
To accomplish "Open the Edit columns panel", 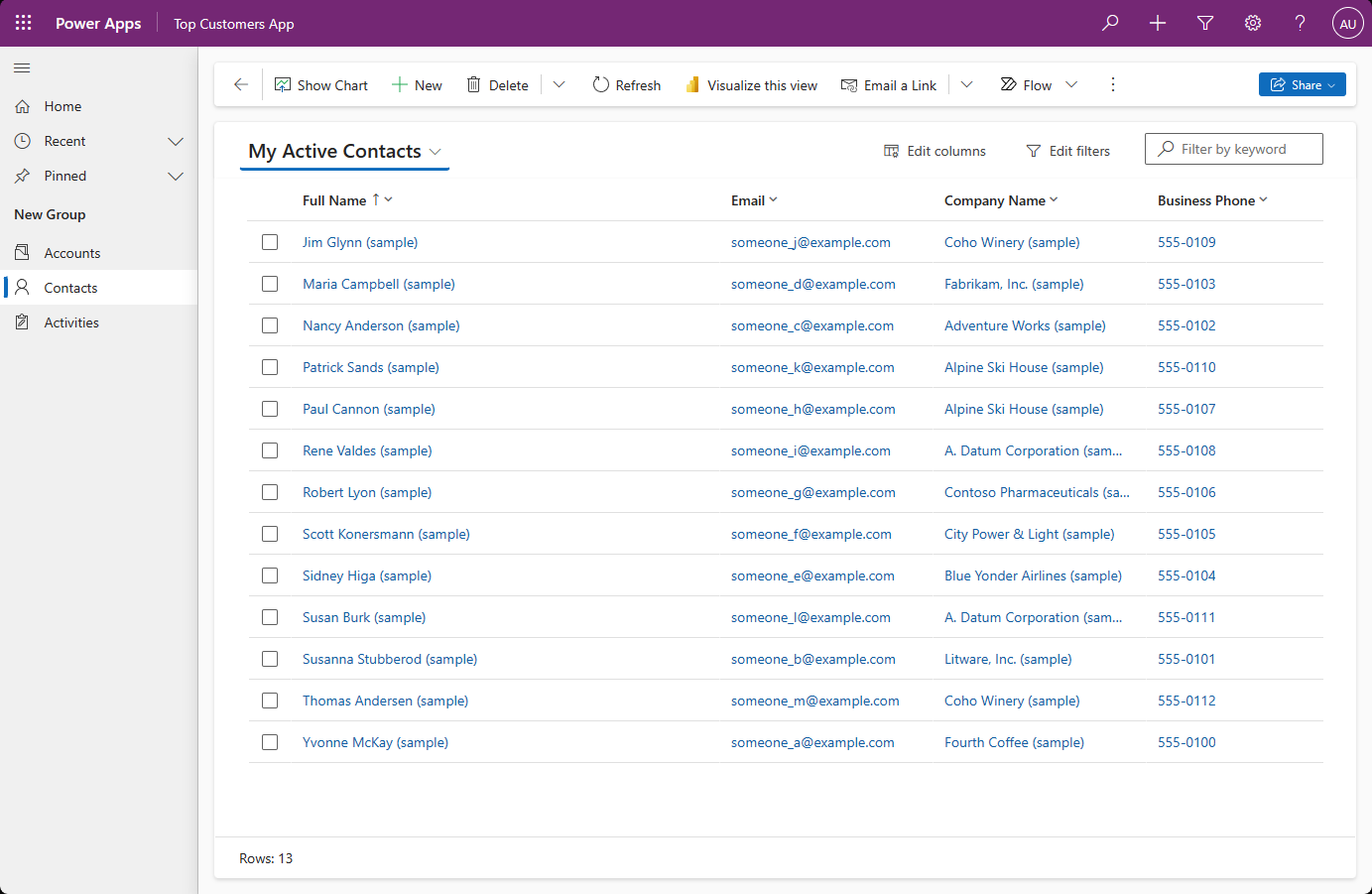I will pyautogui.click(x=934, y=150).
